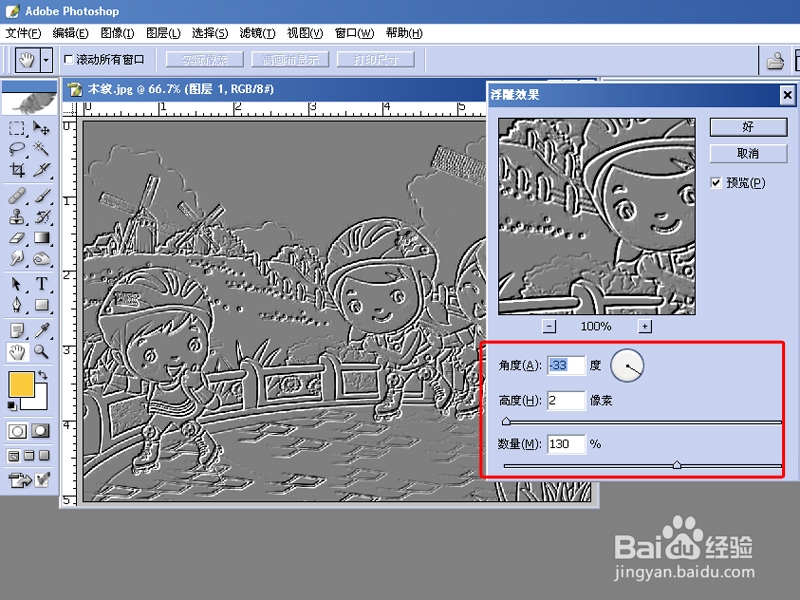
Task: Select the History Brush tool
Action: [x=41, y=217]
